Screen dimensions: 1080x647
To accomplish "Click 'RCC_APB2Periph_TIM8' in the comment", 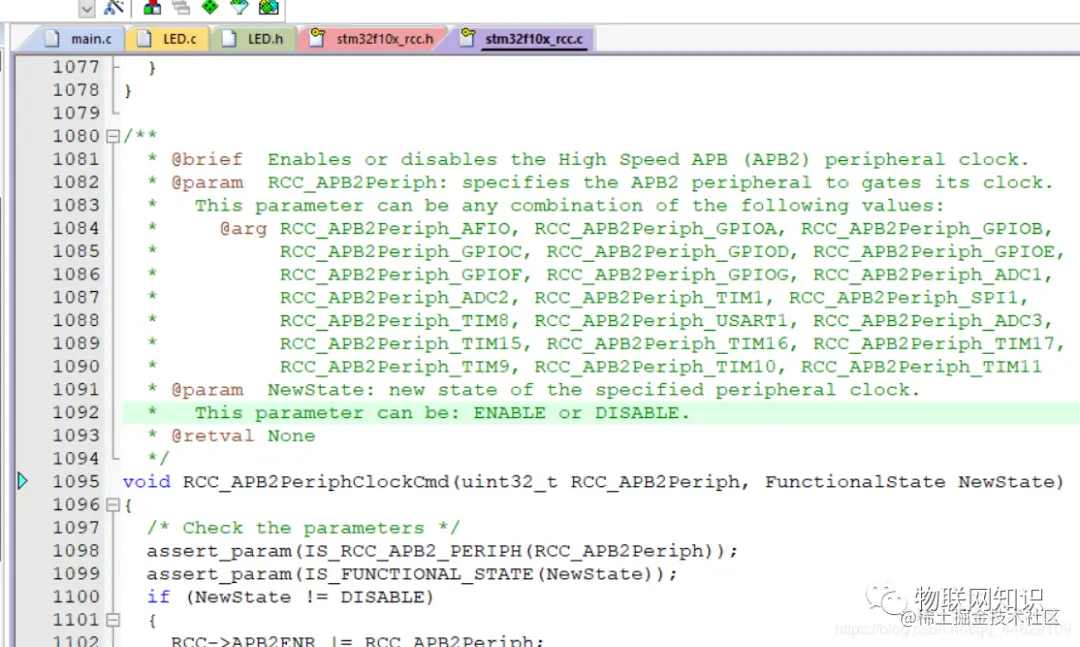I will 395,320.
